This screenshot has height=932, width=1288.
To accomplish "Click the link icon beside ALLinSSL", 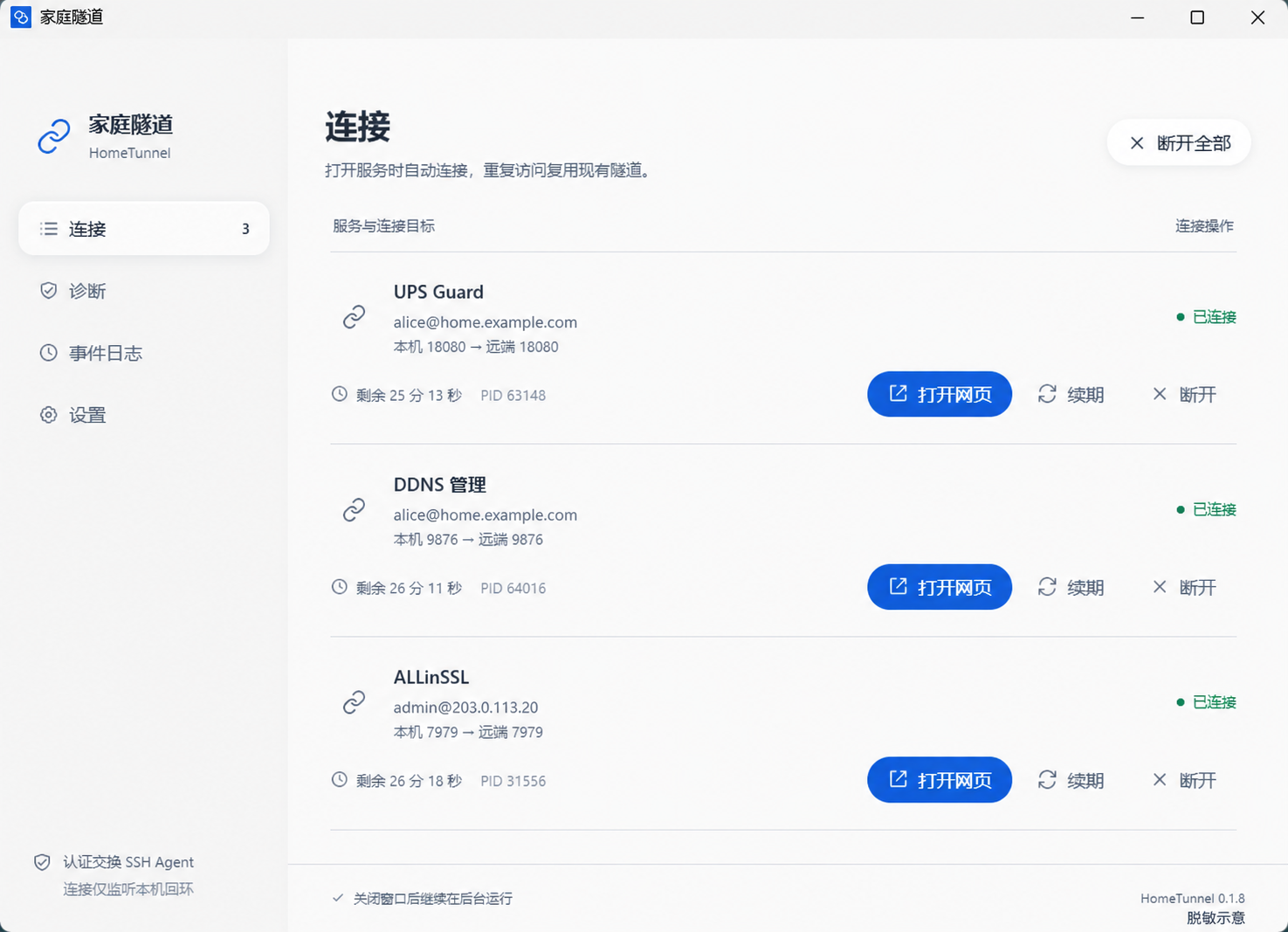I will point(354,702).
